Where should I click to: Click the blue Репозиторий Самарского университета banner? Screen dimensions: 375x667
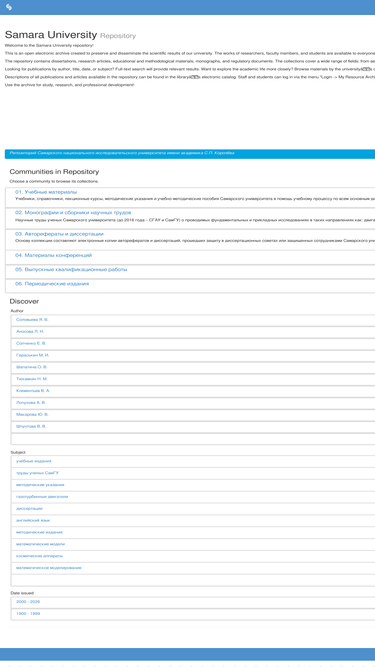[190, 154]
